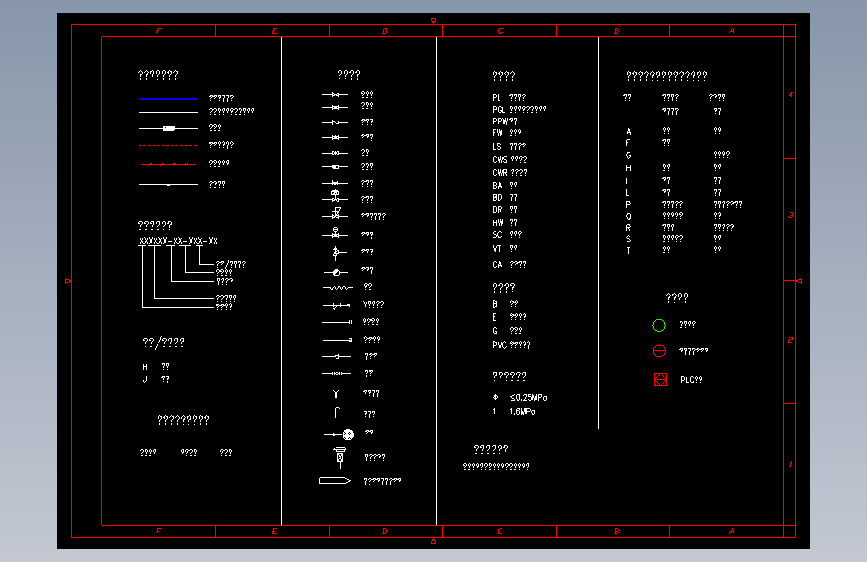Select the FW abbreviation
Image resolution: width=867 pixels, height=562 pixels.
pyautogui.click(x=497, y=133)
